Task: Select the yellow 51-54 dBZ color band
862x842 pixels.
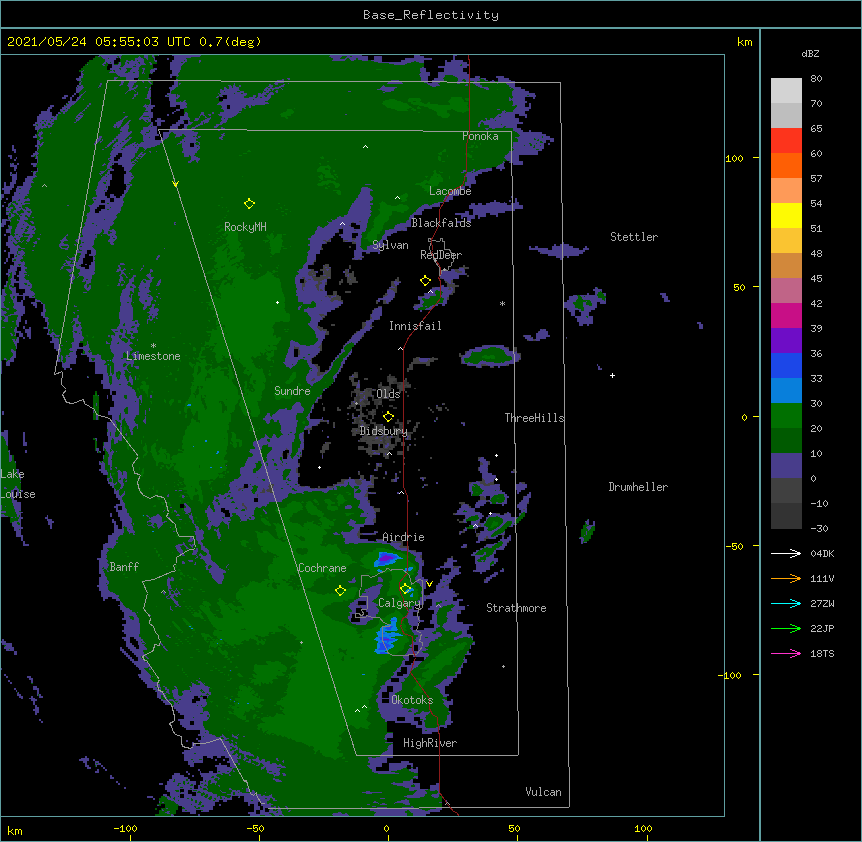Action: click(x=786, y=215)
